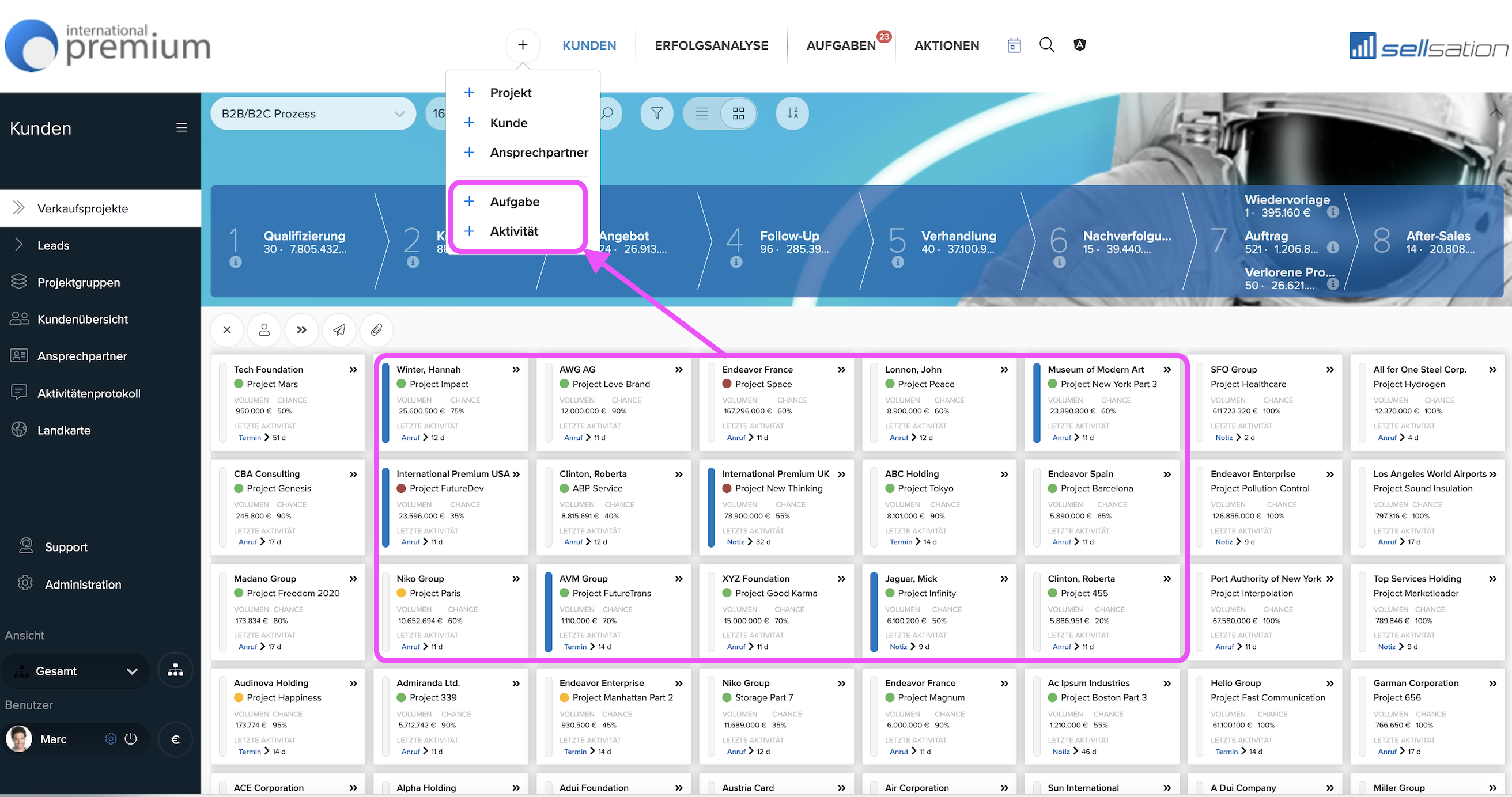
Task: Open the calendar icon in top navigation
Action: point(1014,45)
